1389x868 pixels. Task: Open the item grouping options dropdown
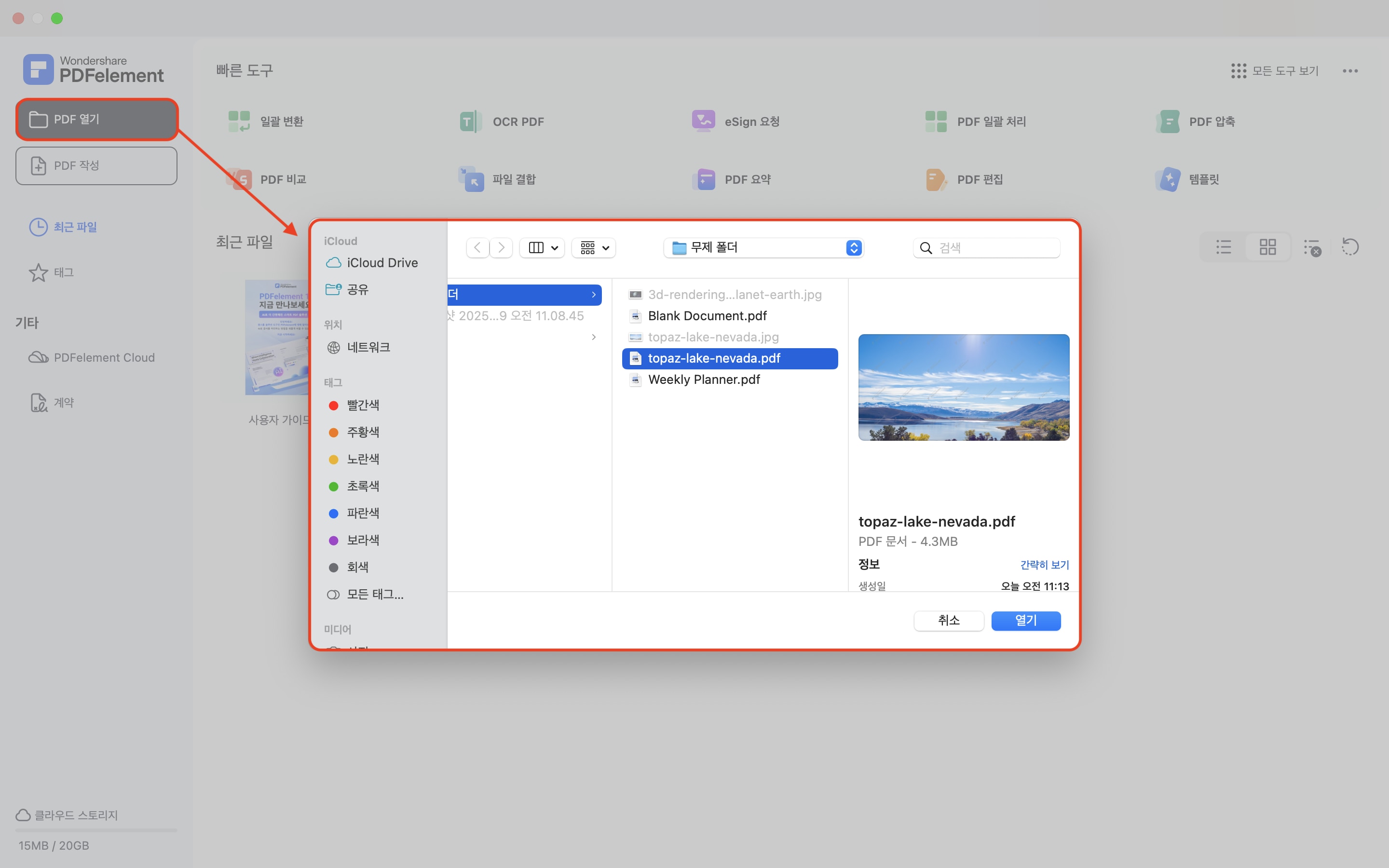point(594,247)
